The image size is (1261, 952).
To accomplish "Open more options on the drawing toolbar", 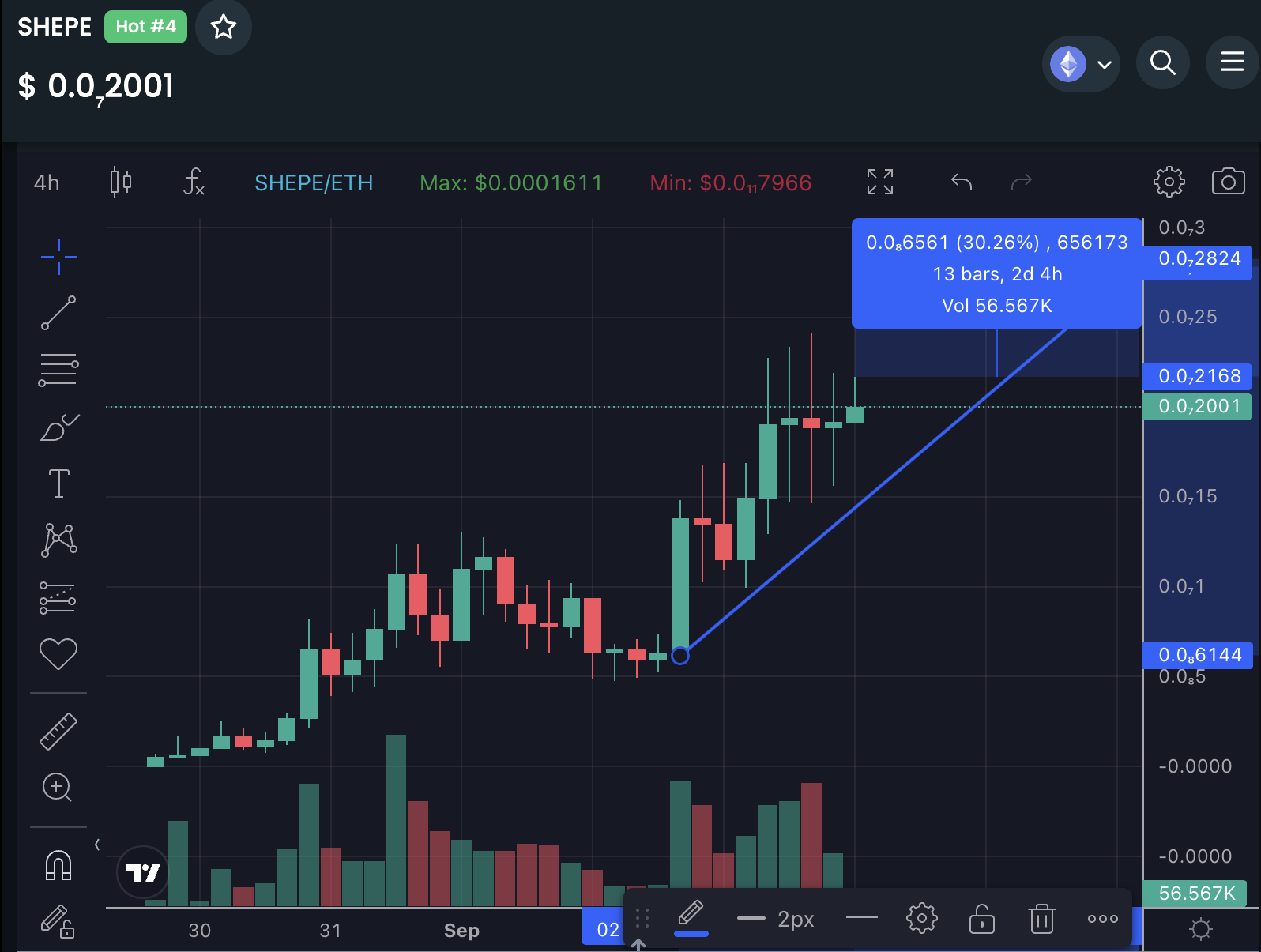I will tap(1102, 918).
